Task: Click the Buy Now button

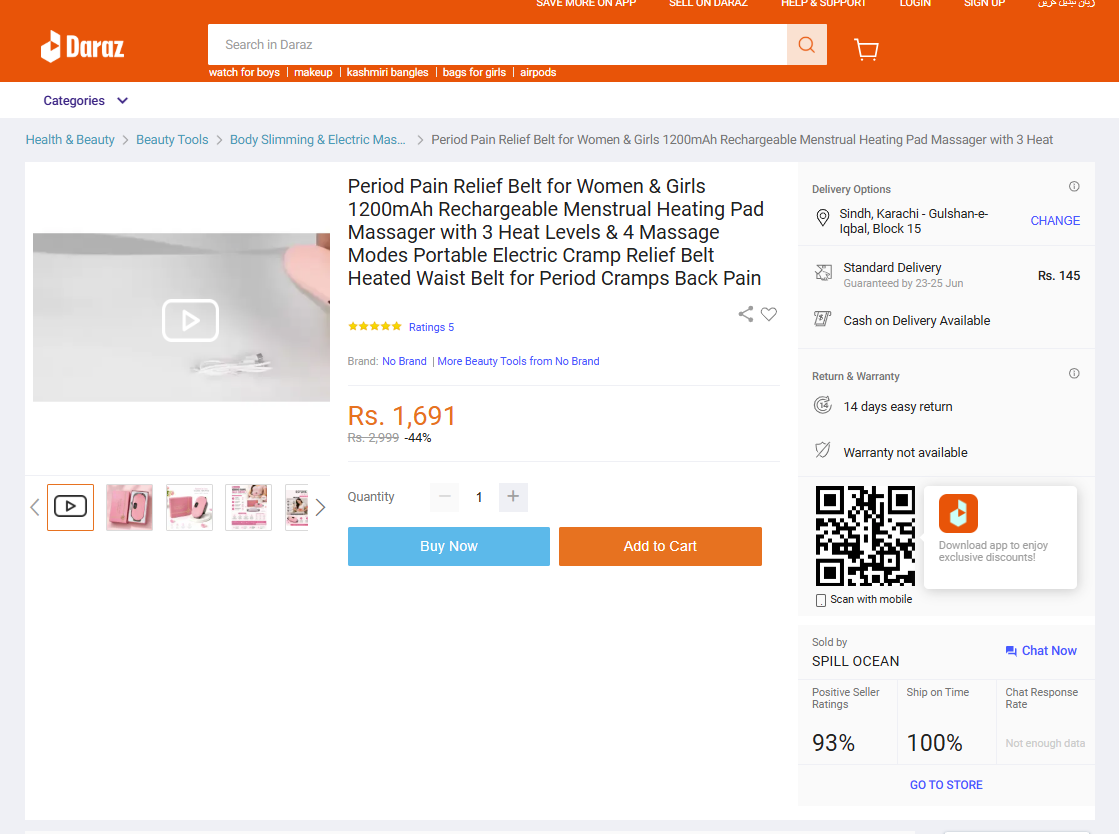Action: click(449, 546)
